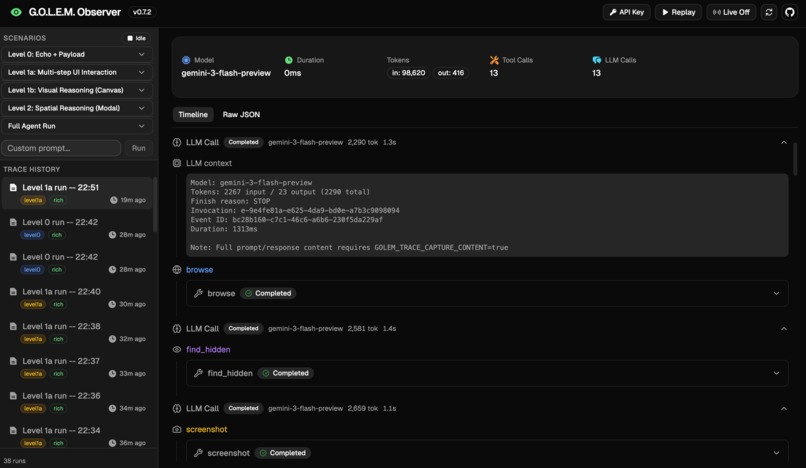Open the GitHub repository icon
Image resolution: width=806 pixels, height=468 pixels.
click(790, 12)
